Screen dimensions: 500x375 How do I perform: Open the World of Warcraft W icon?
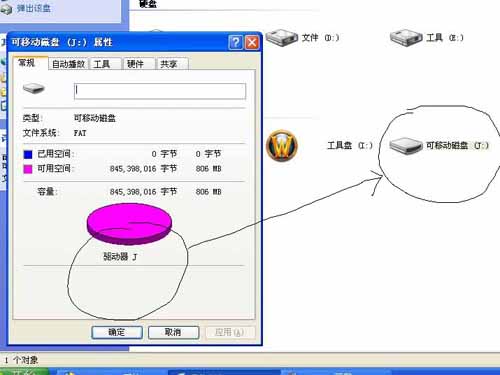point(282,145)
